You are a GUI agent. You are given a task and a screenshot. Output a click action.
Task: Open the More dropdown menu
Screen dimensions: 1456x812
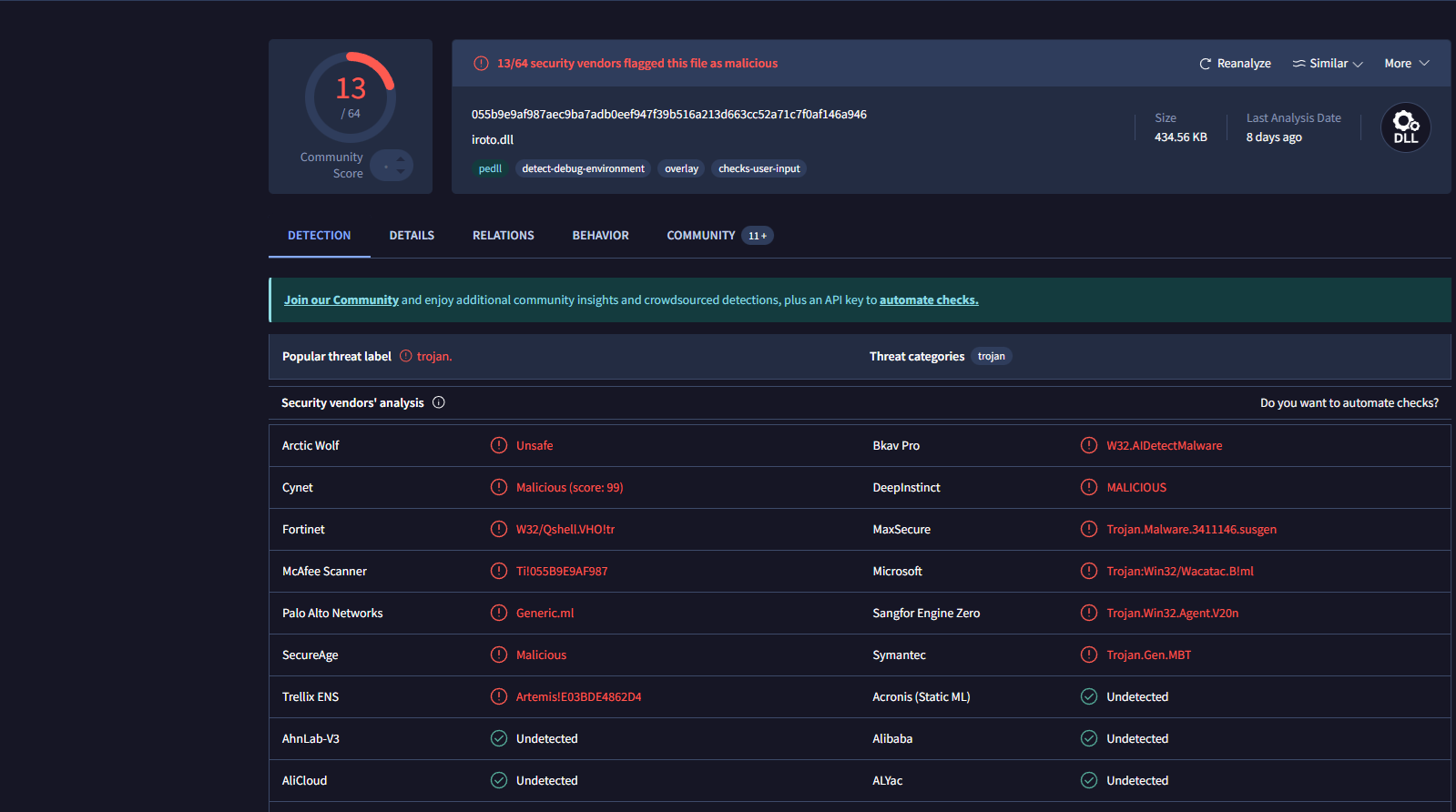(x=1406, y=64)
